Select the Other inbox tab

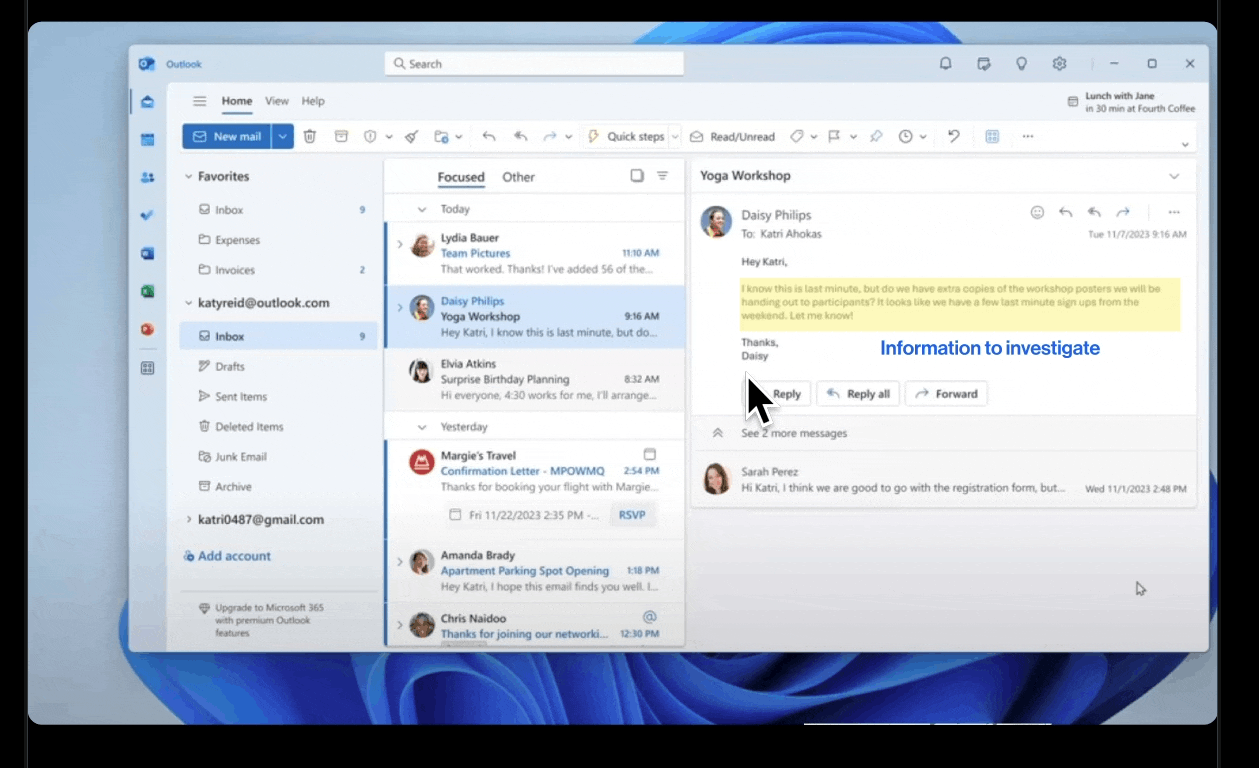pyautogui.click(x=518, y=177)
